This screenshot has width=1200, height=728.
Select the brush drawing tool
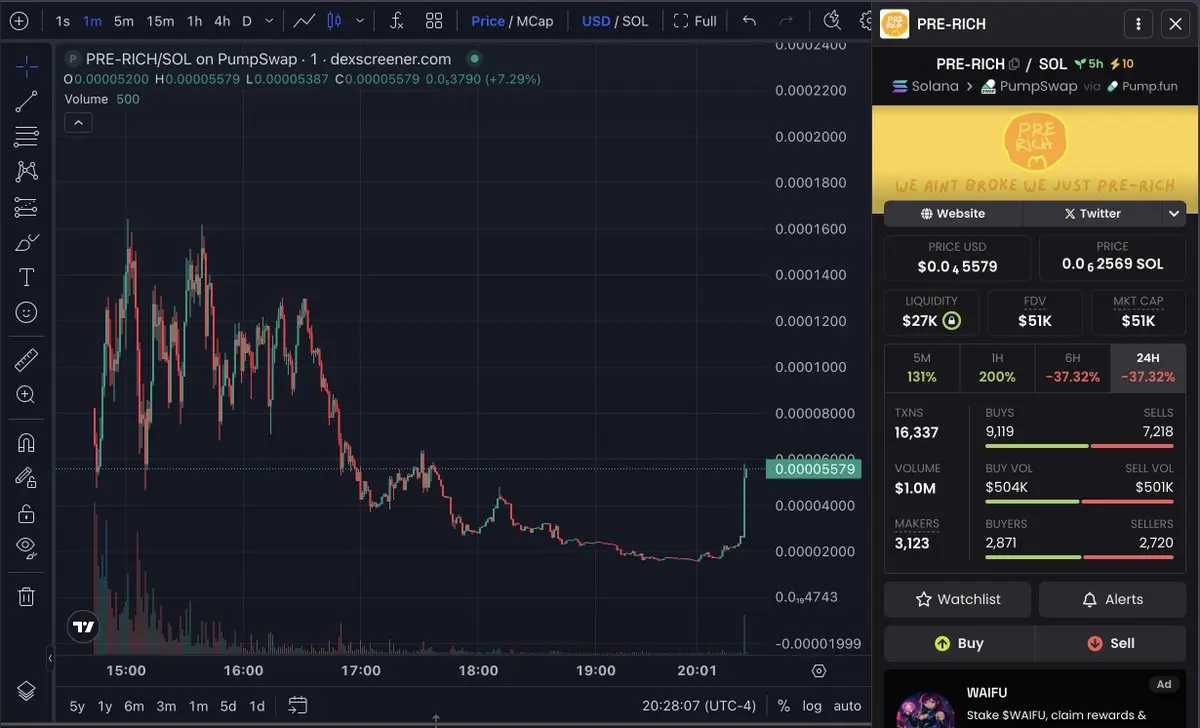(x=27, y=242)
